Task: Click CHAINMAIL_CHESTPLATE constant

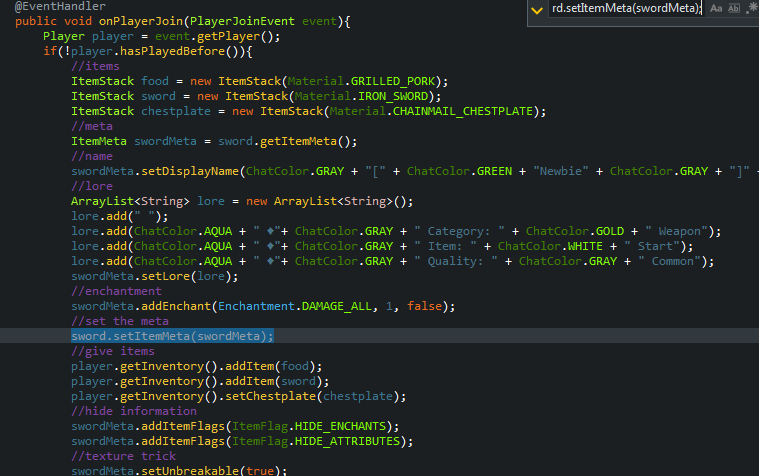Action: pyautogui.click(x=463, y=111)
